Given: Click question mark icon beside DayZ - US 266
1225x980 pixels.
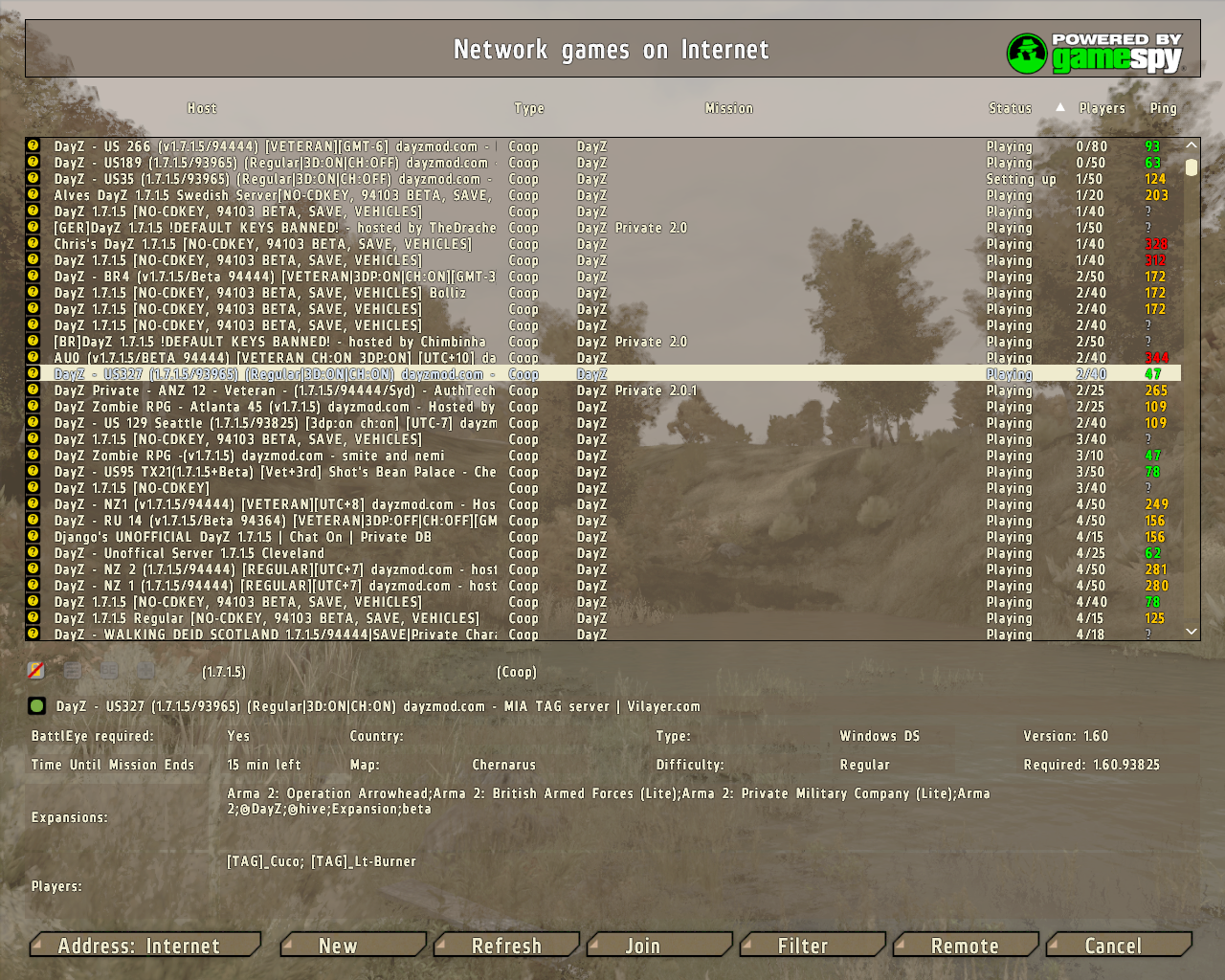Looking at the screenshot, I should point(33,146).
